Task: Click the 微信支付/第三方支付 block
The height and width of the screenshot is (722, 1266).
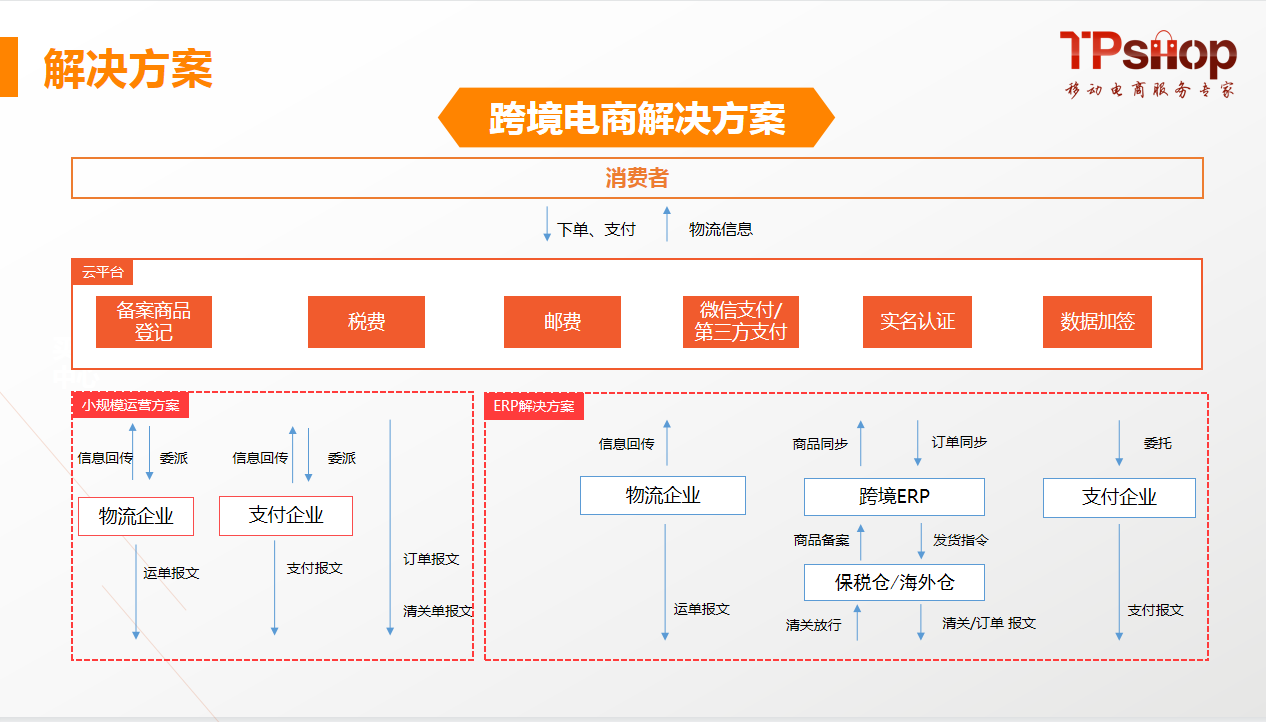Action: pos(740,322)
